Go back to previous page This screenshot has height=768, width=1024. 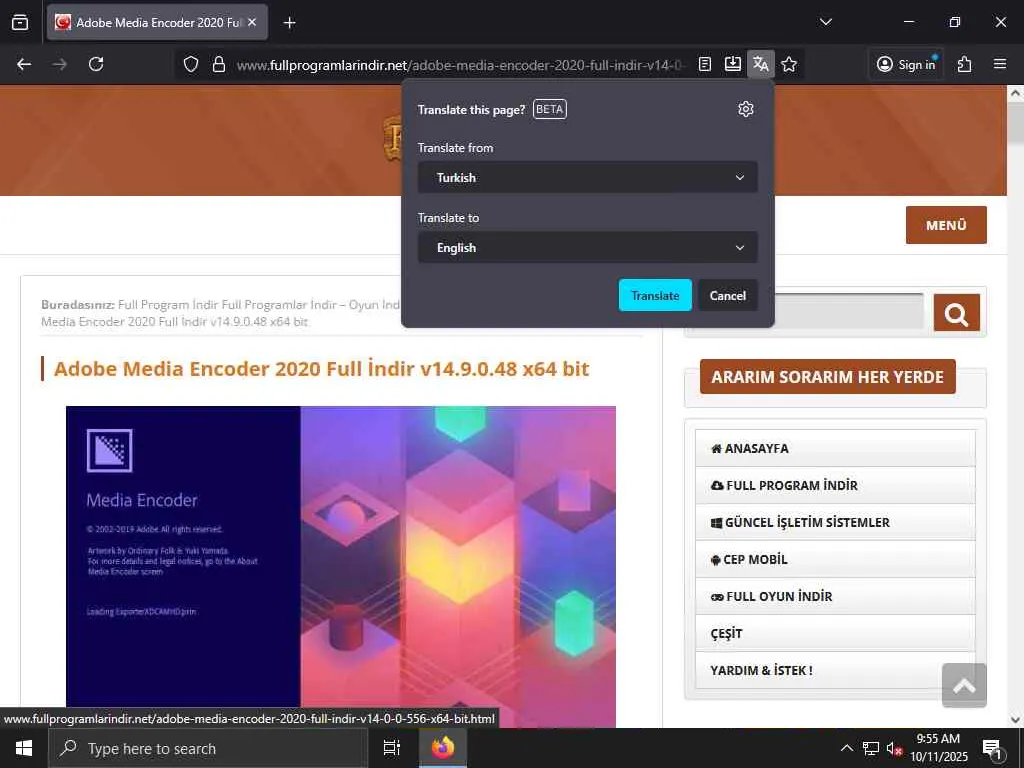tap(24, 64)
